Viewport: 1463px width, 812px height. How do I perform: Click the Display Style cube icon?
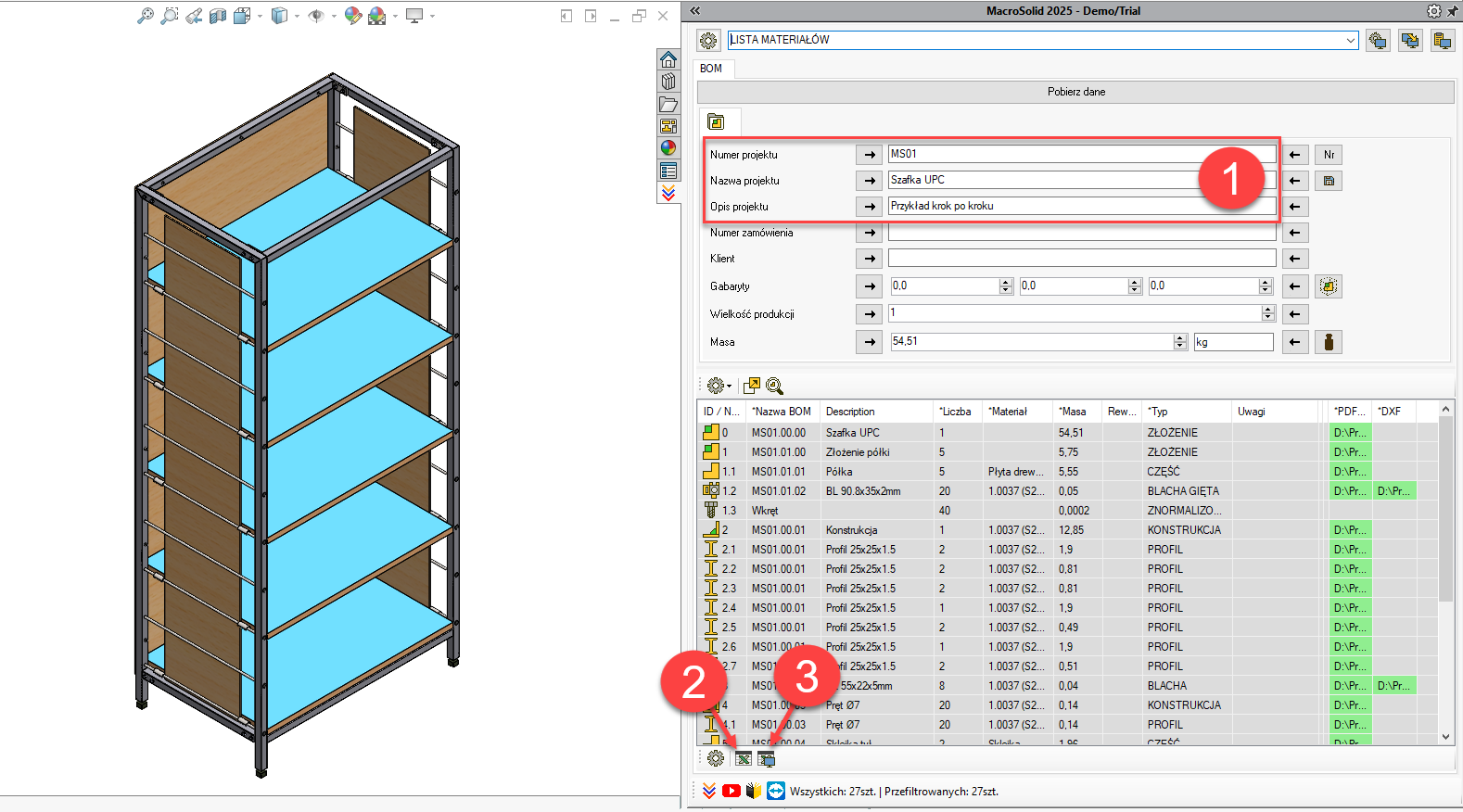(x=279, y=16)
